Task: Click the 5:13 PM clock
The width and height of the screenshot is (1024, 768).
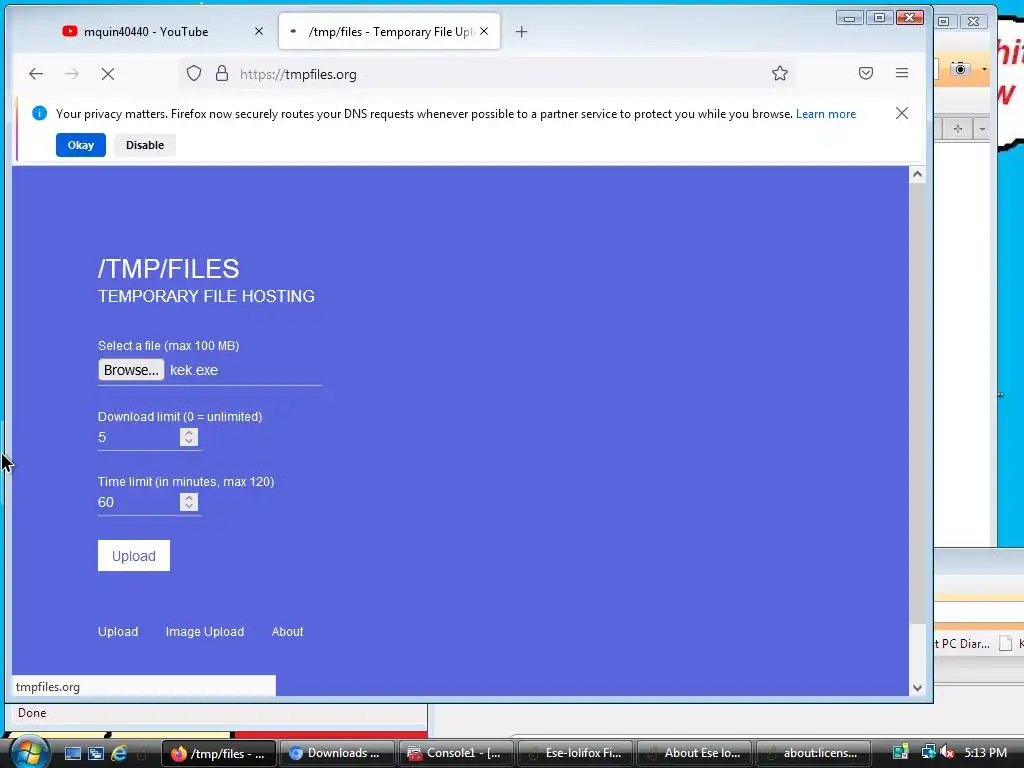Action: pyautogui.click(x=985, y=752)
